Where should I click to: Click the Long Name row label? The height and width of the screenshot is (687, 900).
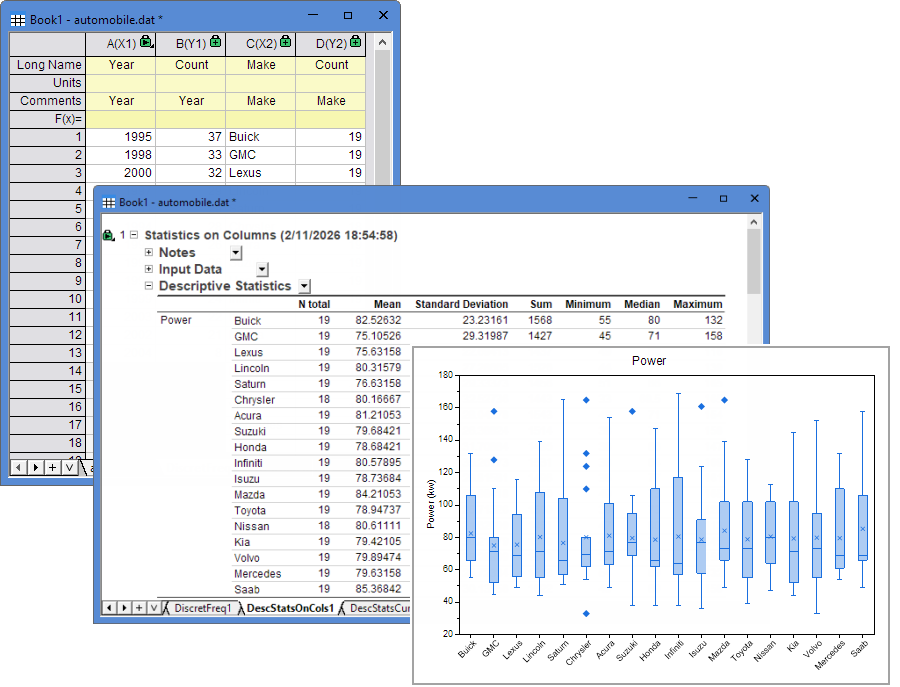coord(48,65)
